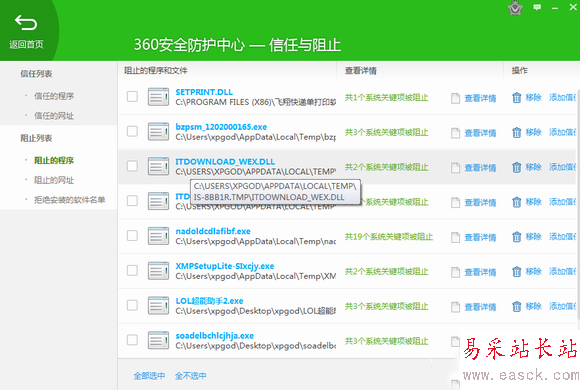Viewport: 580px width, 390px height.
Task: Click 全部选中 select all link
Action: pyautogui.click(x=149, y=376)
